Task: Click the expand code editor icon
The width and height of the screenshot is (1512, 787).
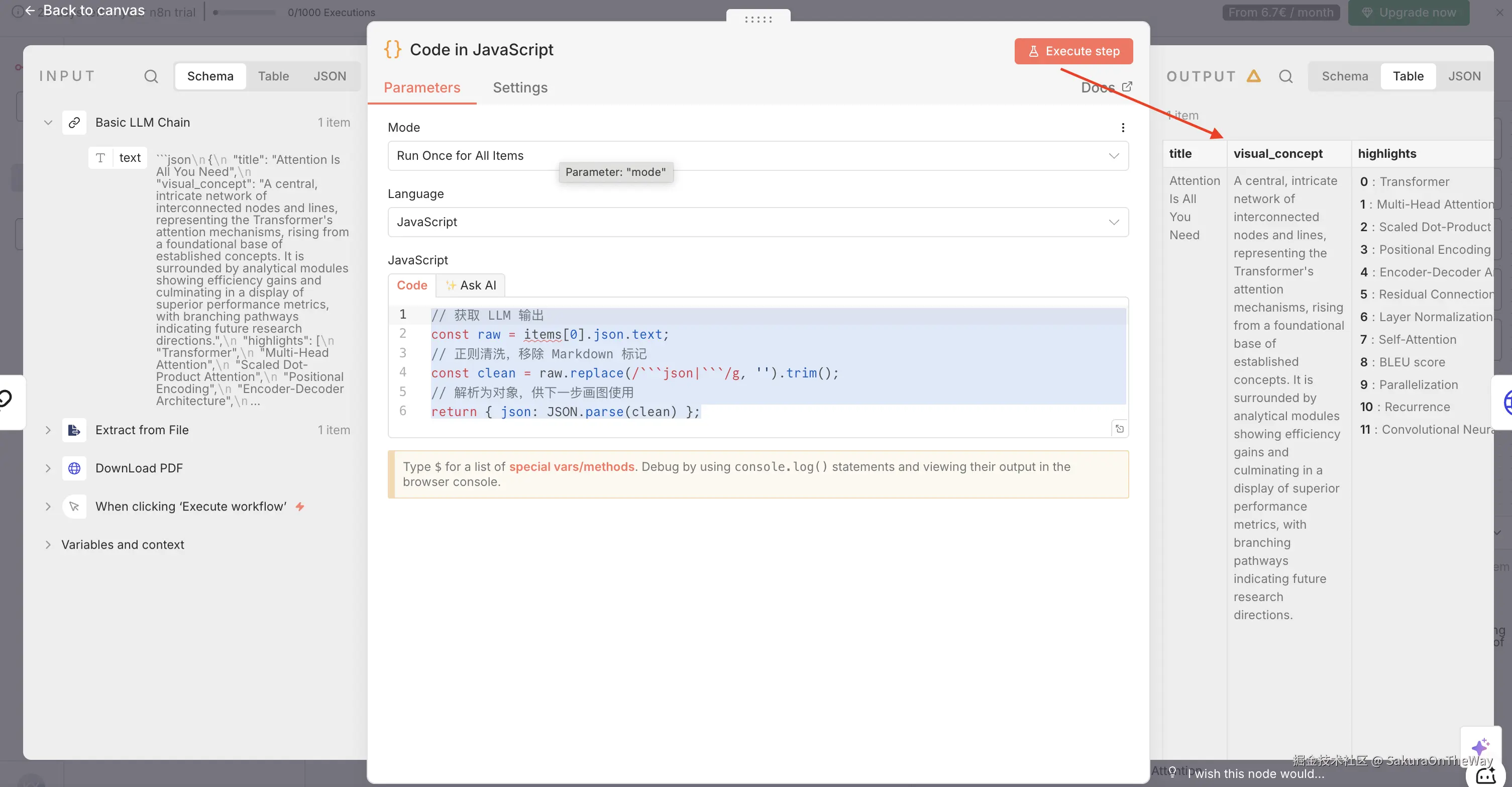Action: 1119,429
